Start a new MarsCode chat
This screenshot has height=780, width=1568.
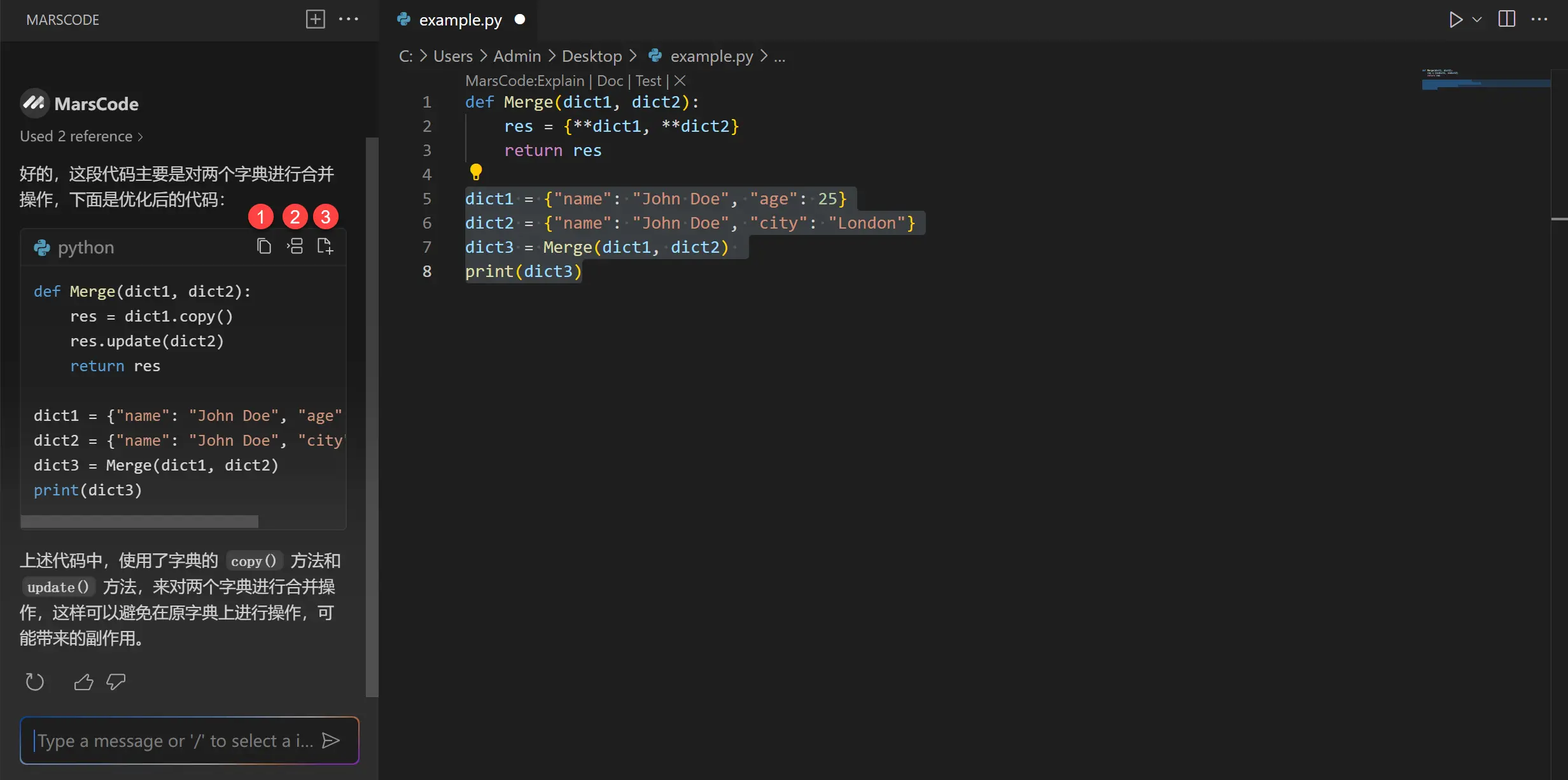[x=315, y=19]
